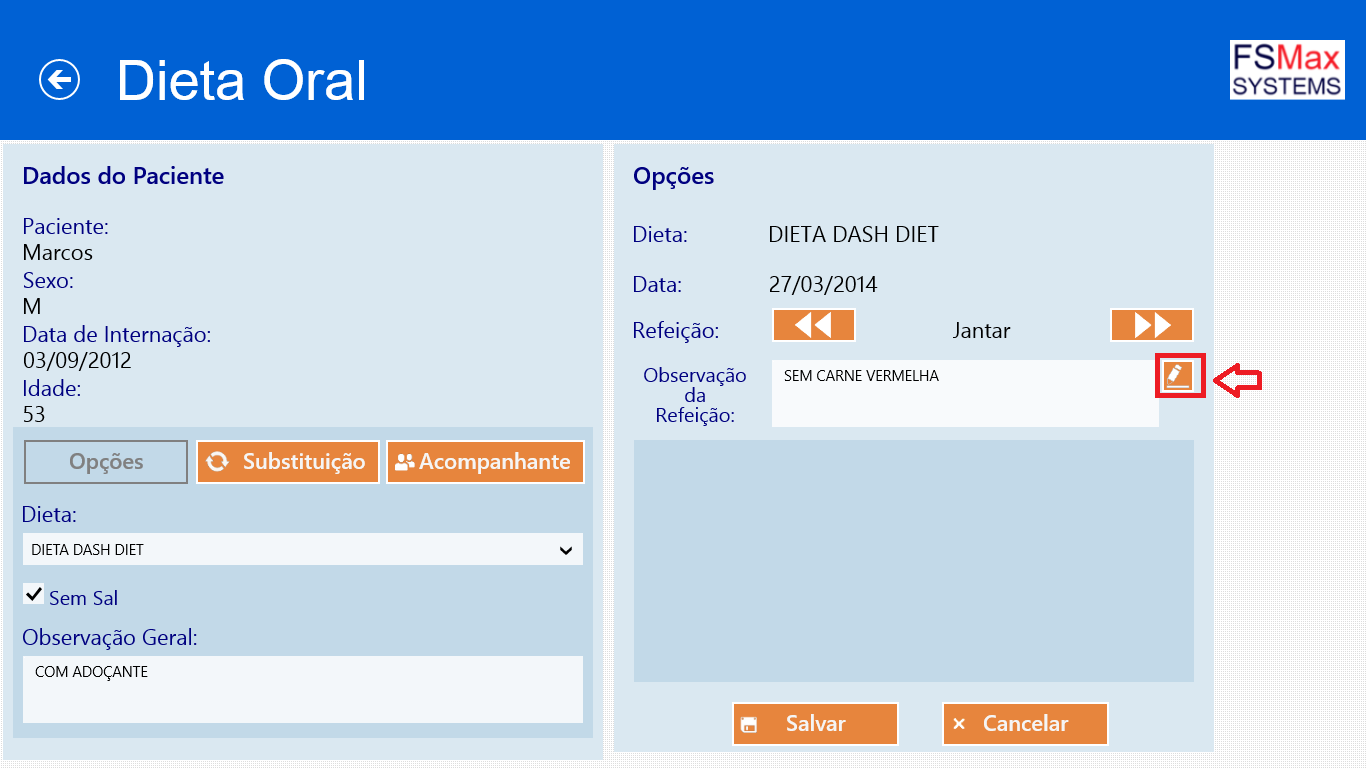1366x768 pixels.
Task: Open the Substituição section
Action: [x=288, y=462]
